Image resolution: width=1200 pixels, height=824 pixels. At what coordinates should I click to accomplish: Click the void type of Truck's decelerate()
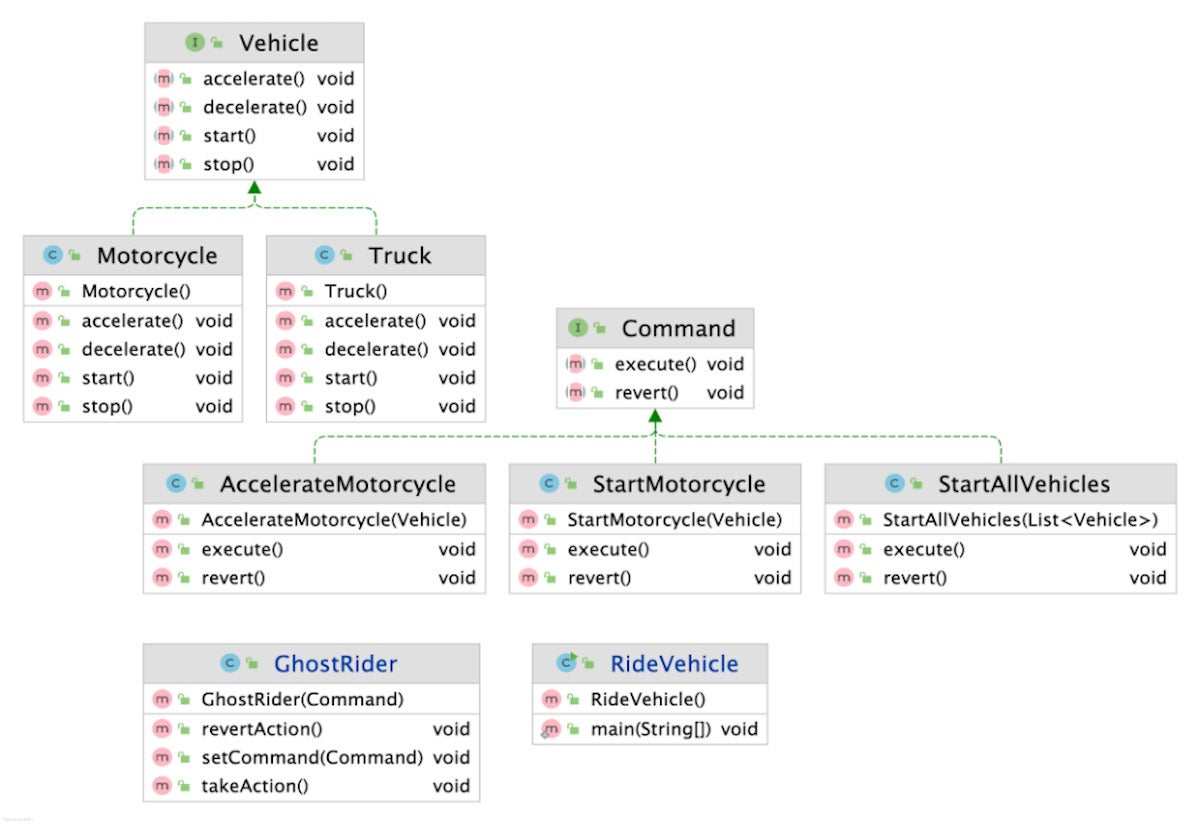(457, 349)
